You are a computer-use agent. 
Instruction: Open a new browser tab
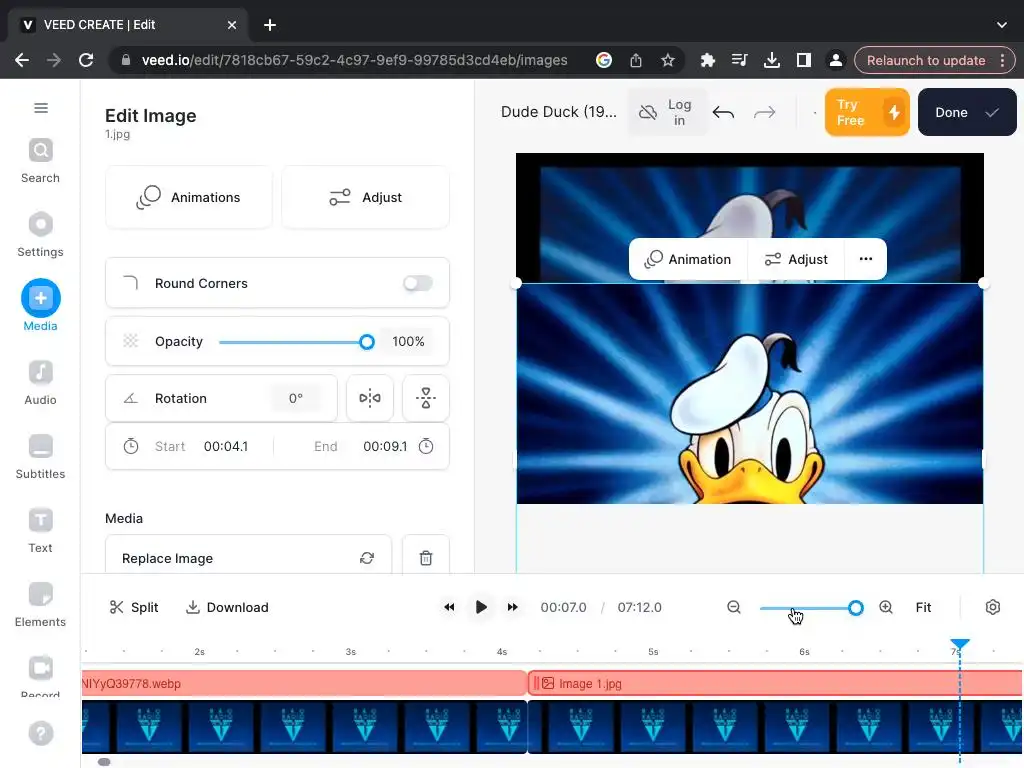tap(270, 25)
